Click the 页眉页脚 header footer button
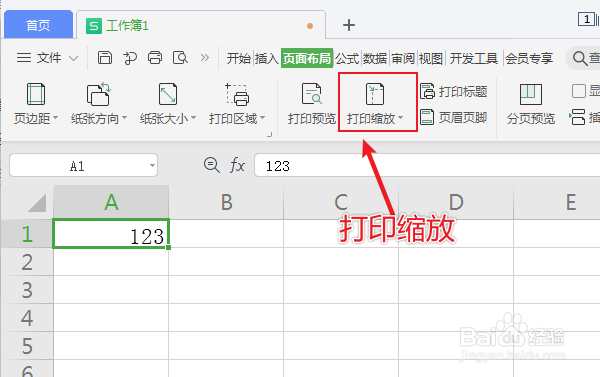 click(x=453, y=118)
